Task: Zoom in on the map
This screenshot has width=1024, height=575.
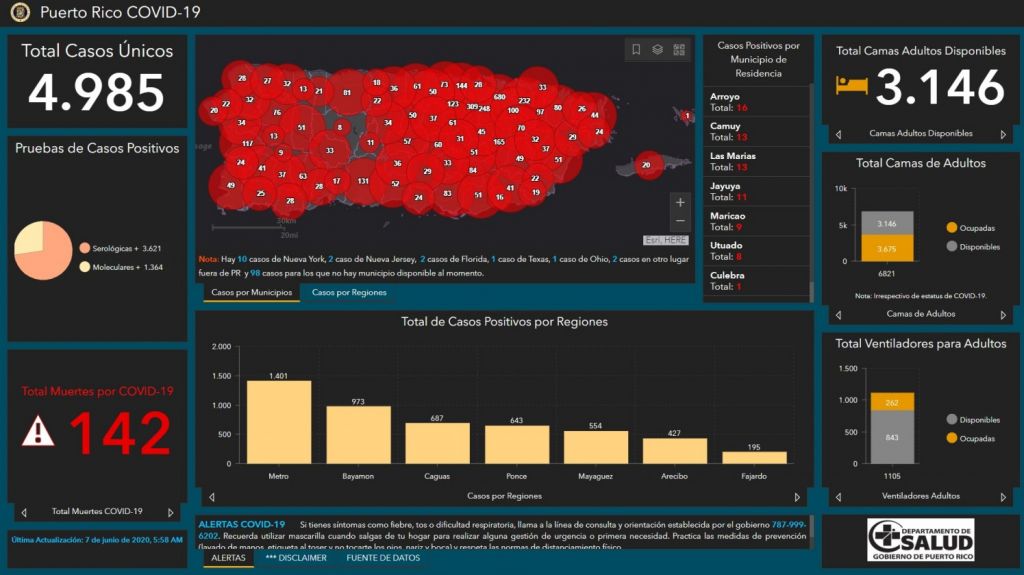Action: (680, 202)
